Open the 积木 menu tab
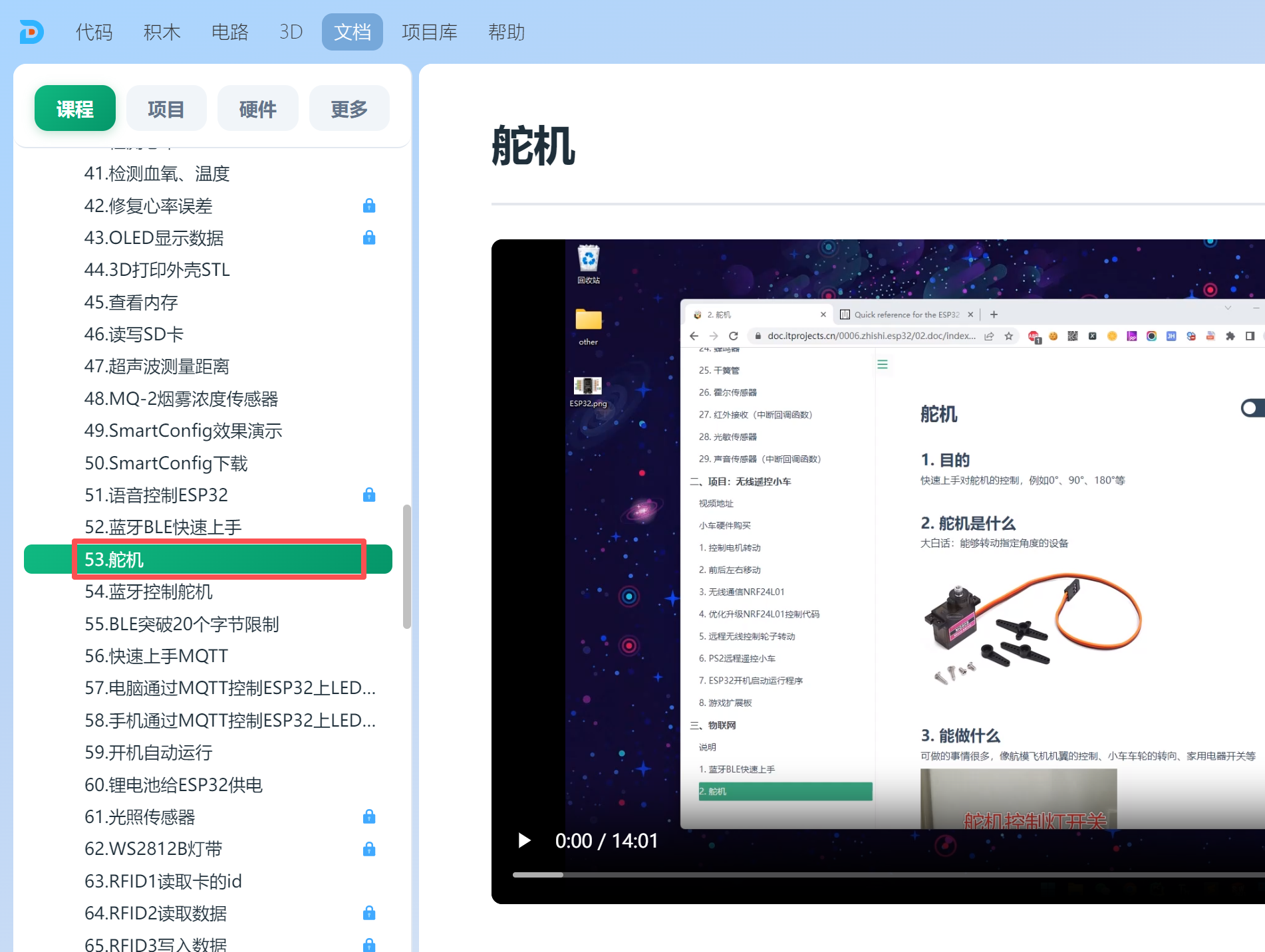Viewport: 1265px width, 952px height. (x=162, y=32)
